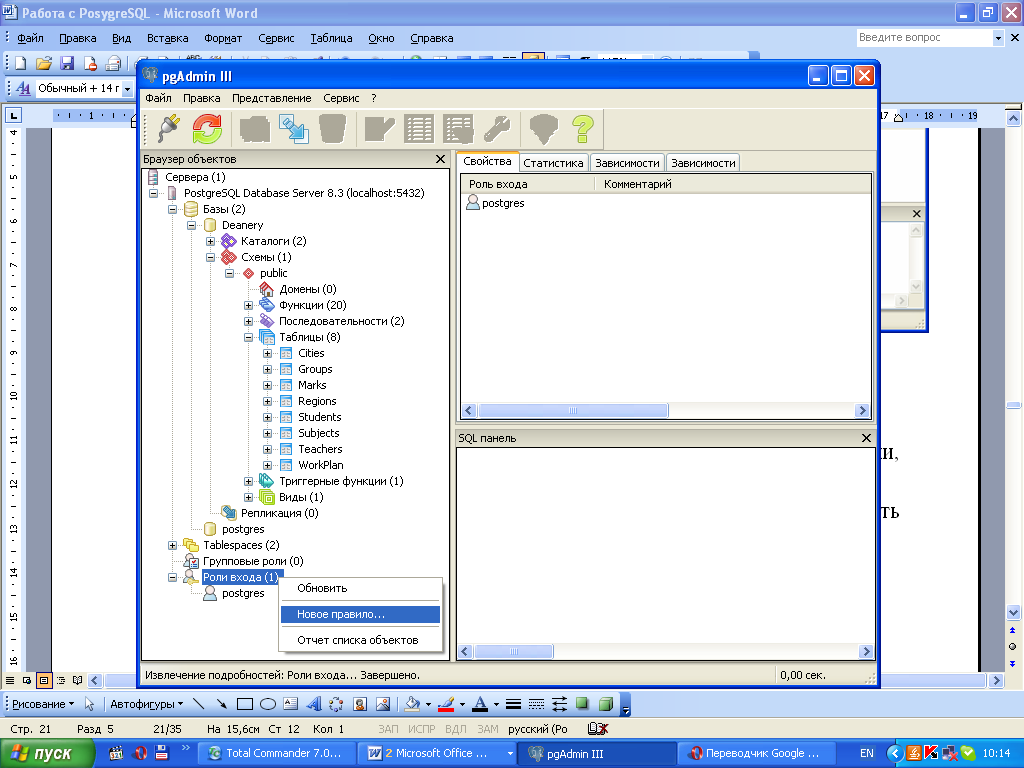The width and height of the screenshot is (1024, 768).
Task: Click the Введите вопрос help input field
Action: coord(924,38)
